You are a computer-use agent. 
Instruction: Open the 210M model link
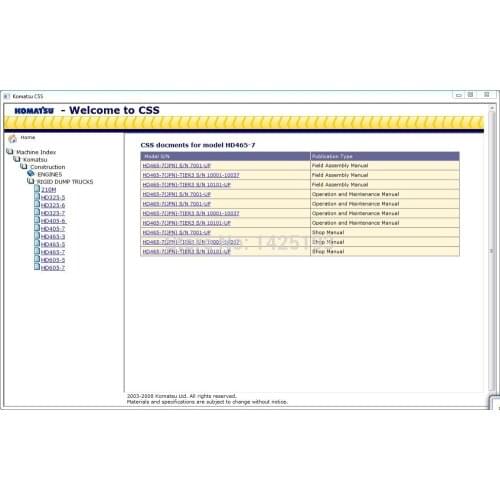pos(49,190)
